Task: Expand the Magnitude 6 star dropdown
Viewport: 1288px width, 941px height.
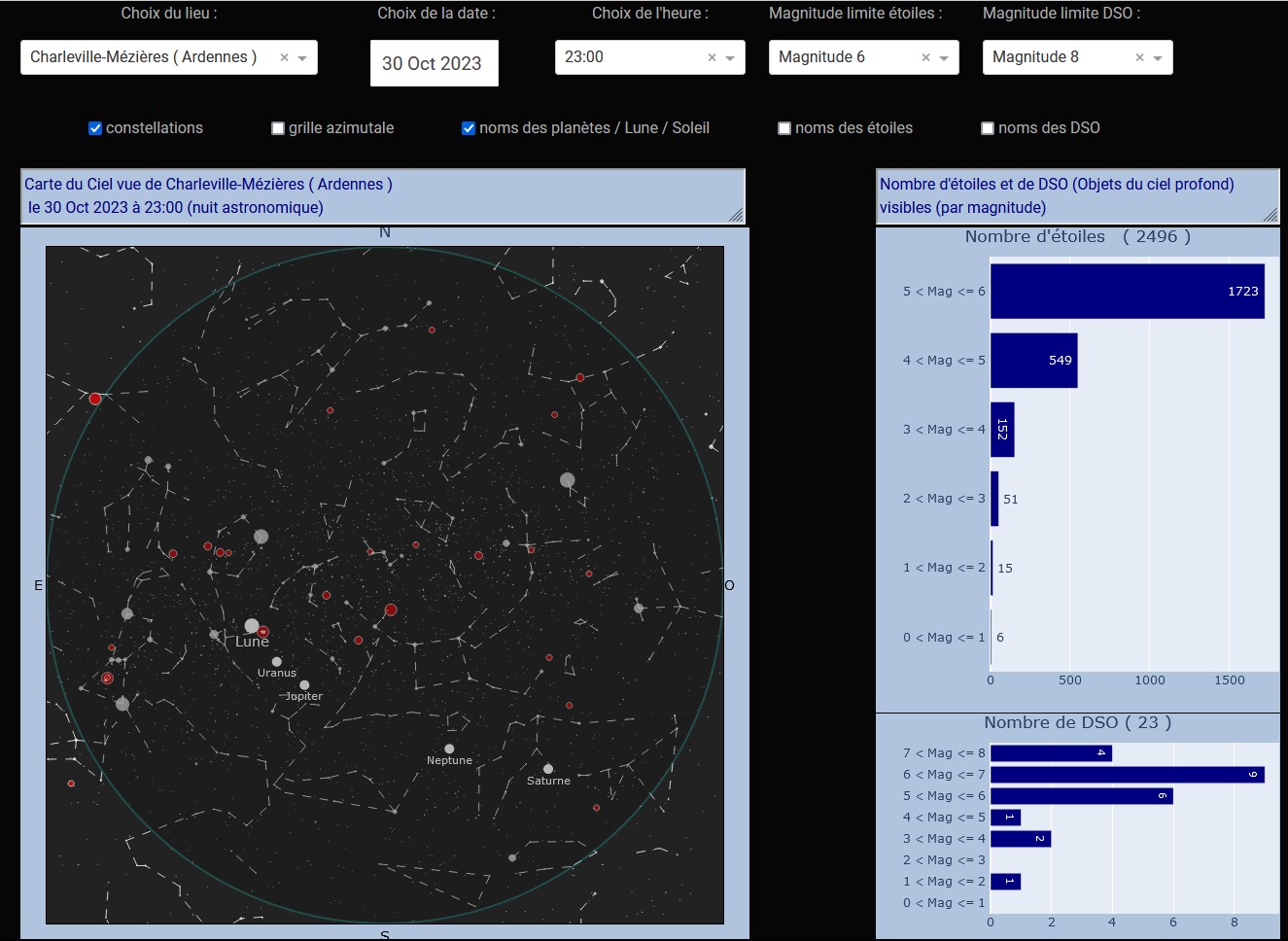Action: (x=944, y=57)
